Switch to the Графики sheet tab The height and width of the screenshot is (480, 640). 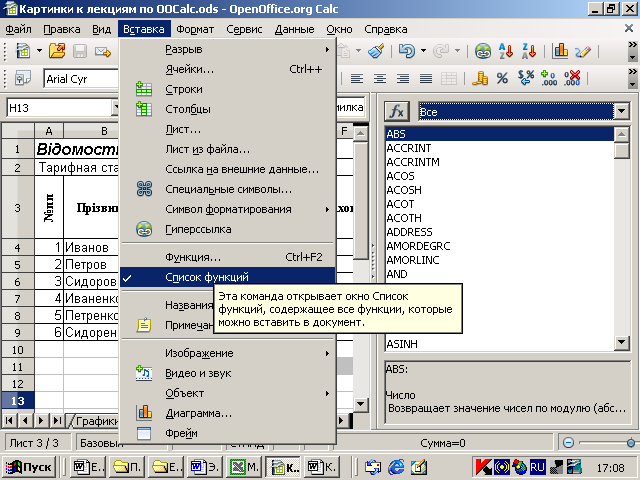coord(95,421)
